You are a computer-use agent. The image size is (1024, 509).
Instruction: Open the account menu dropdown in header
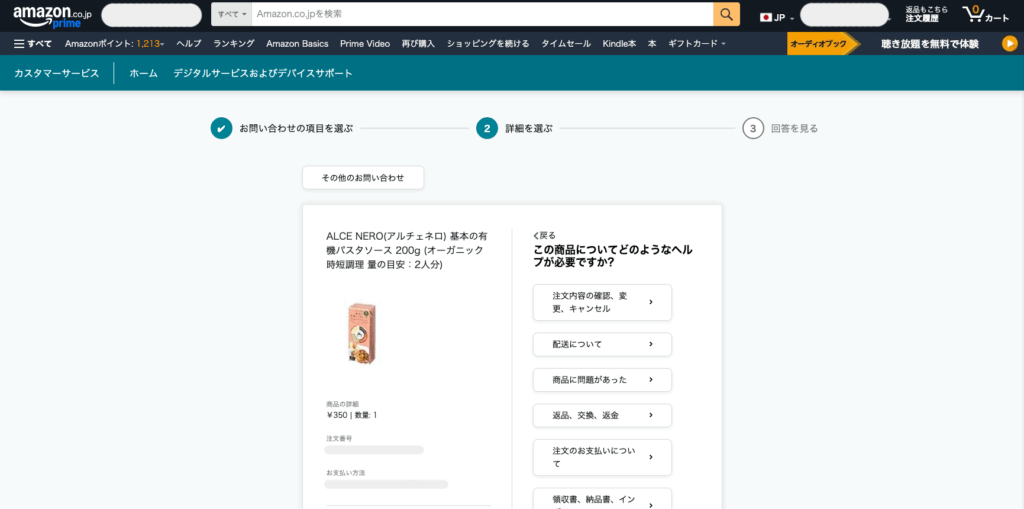844,15
